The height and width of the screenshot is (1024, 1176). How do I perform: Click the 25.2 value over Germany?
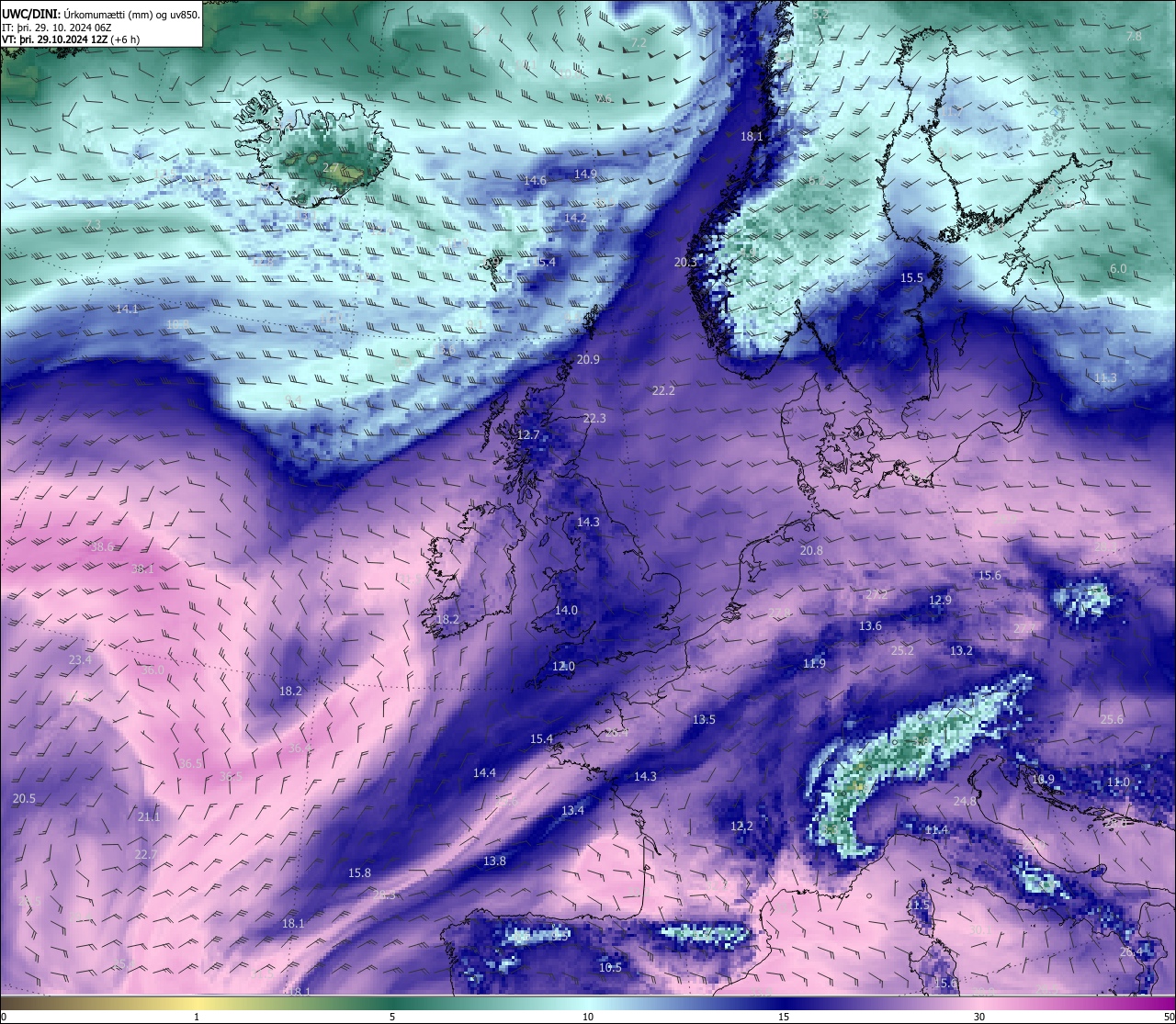click(902, 650)
